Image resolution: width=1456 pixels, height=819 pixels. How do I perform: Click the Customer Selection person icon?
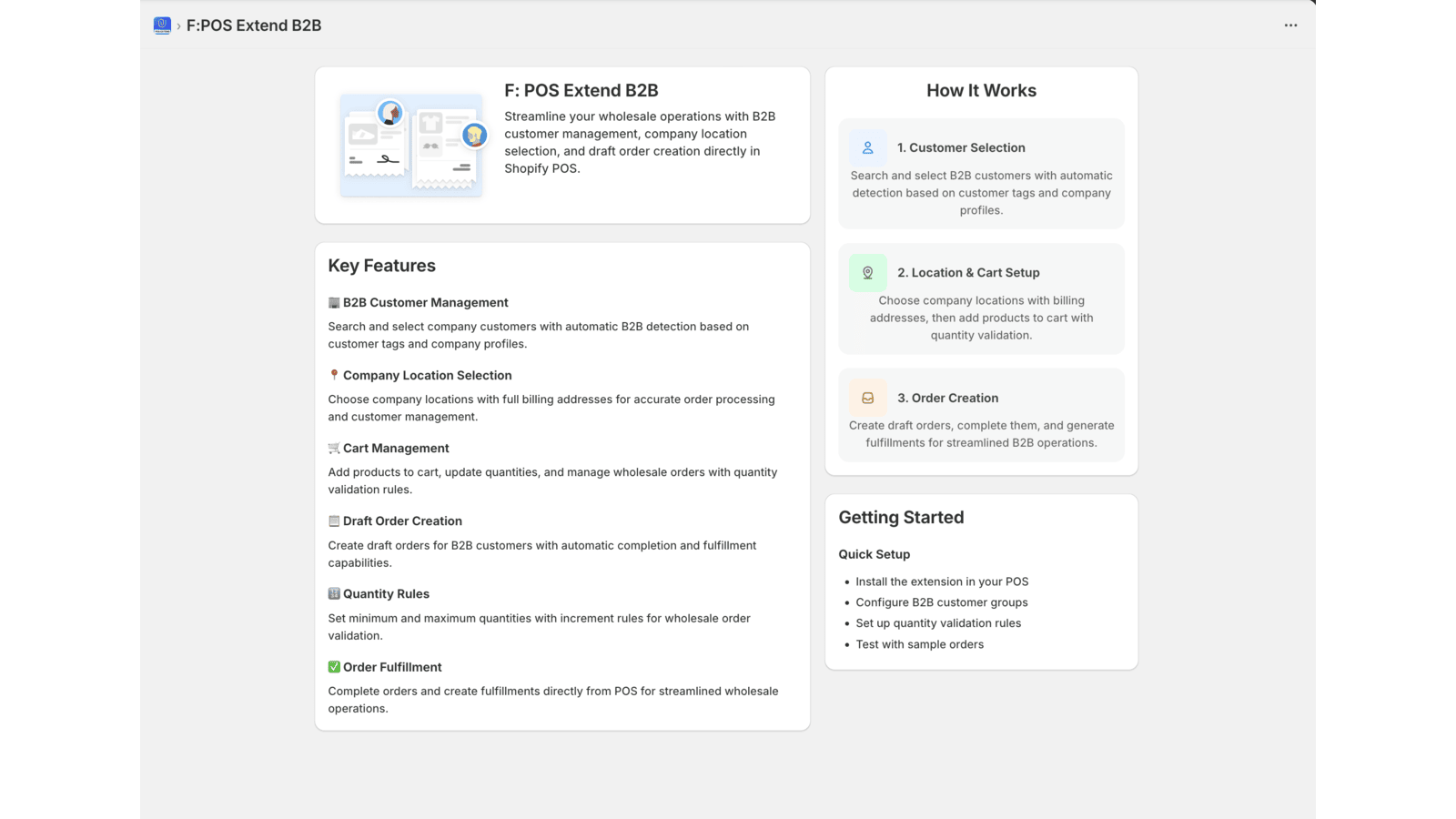point(867,147)
